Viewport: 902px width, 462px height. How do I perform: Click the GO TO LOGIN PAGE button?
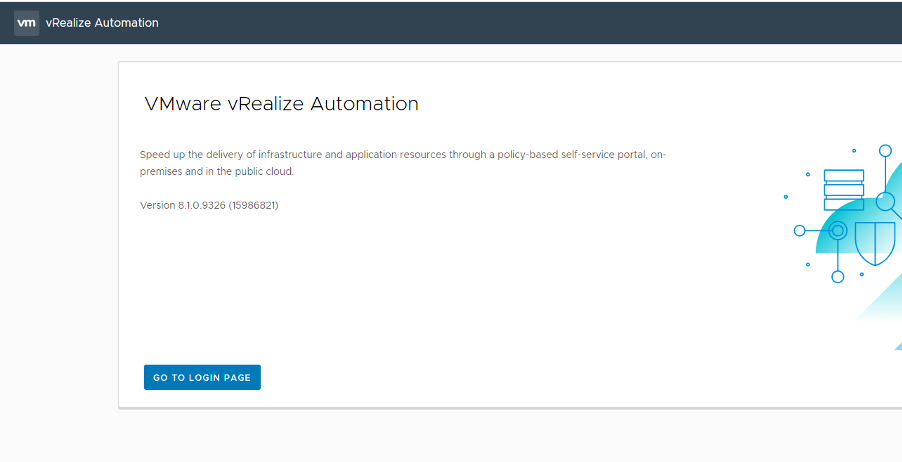(x=202, y=378)
